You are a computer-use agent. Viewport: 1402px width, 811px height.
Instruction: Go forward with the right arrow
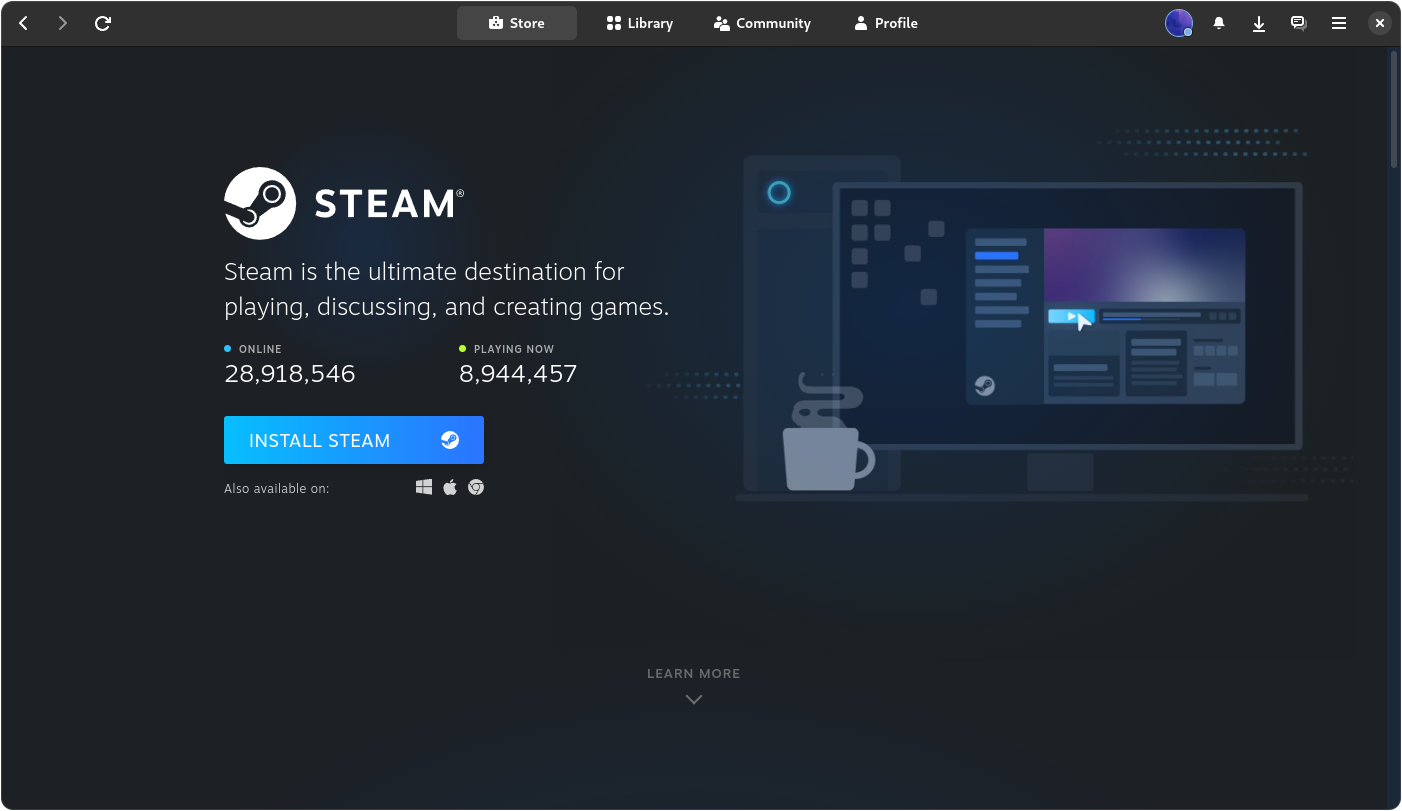(x=63, y=23)
